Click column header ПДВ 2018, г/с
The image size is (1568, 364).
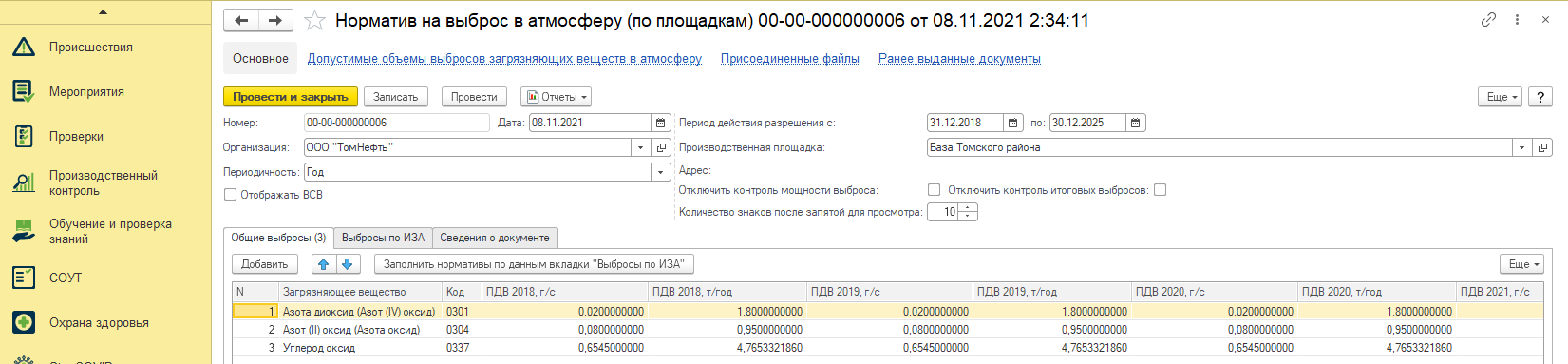pyautogui.click(x=564, y=292)
